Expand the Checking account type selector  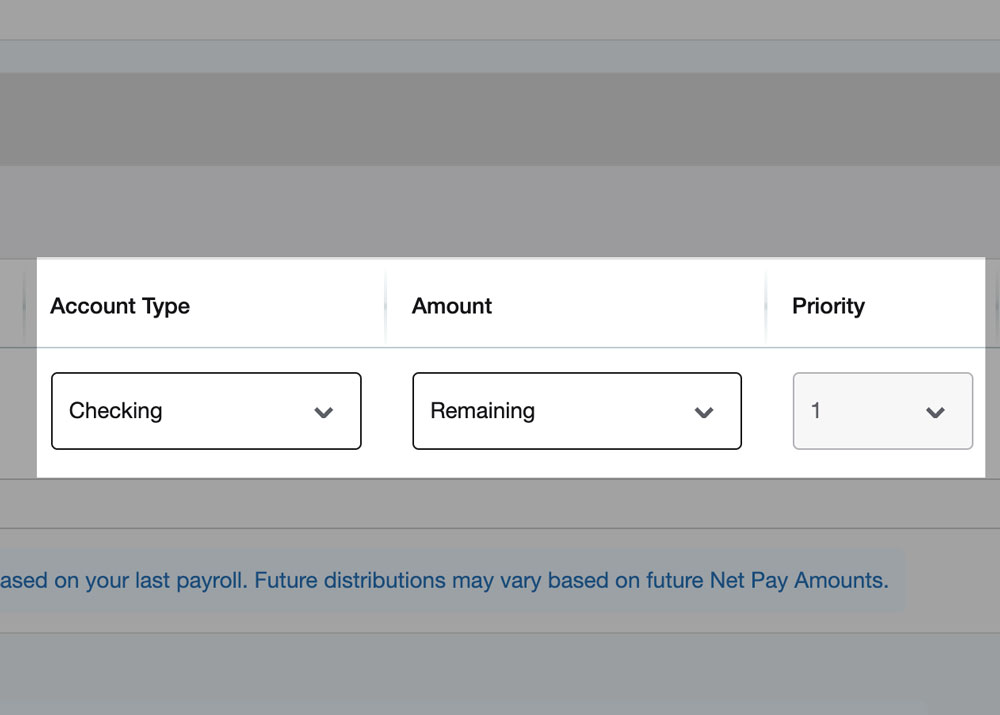click(x=205, y=410)
